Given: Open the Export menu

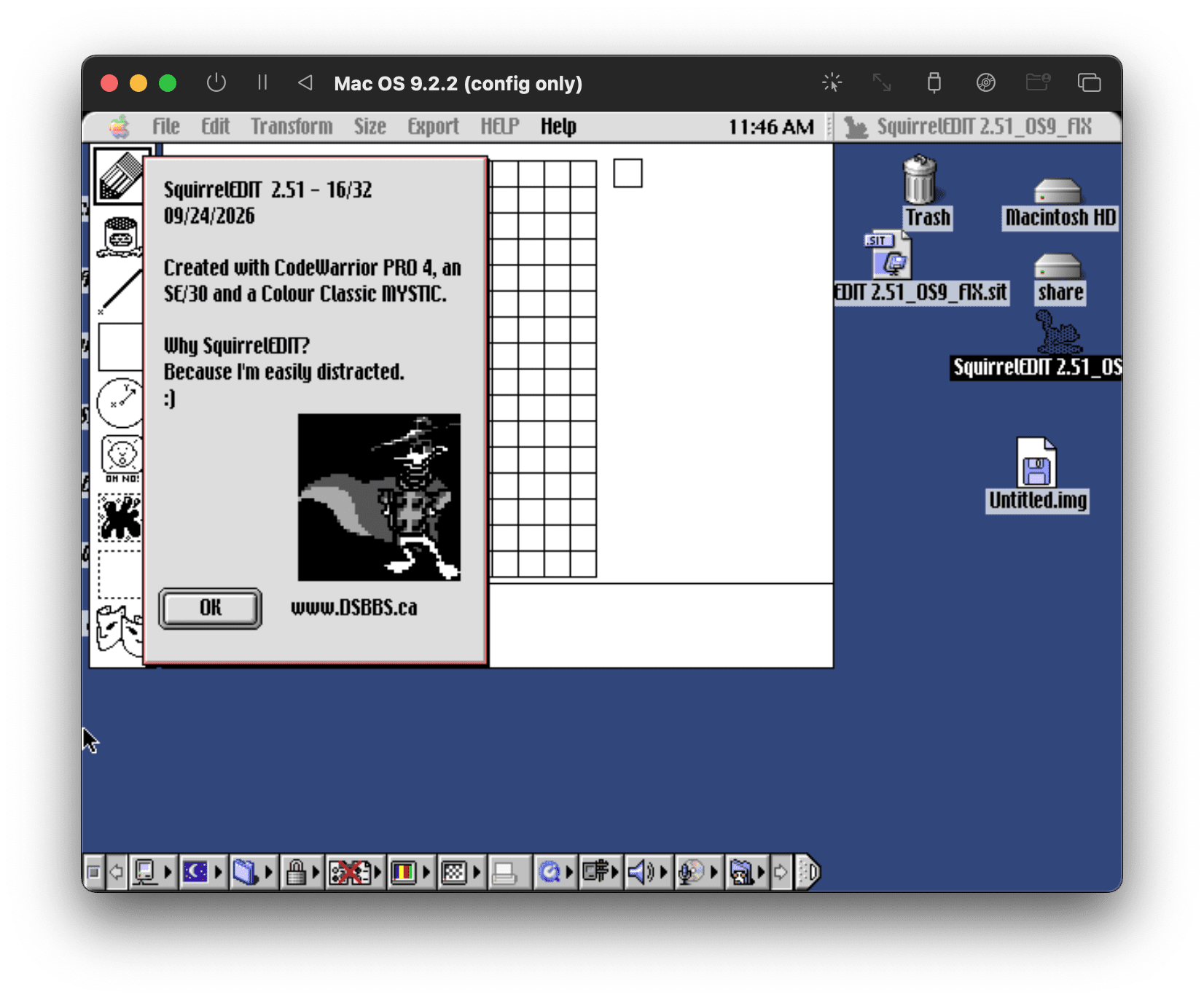Looking at the screenshot, I should (433, 127).
